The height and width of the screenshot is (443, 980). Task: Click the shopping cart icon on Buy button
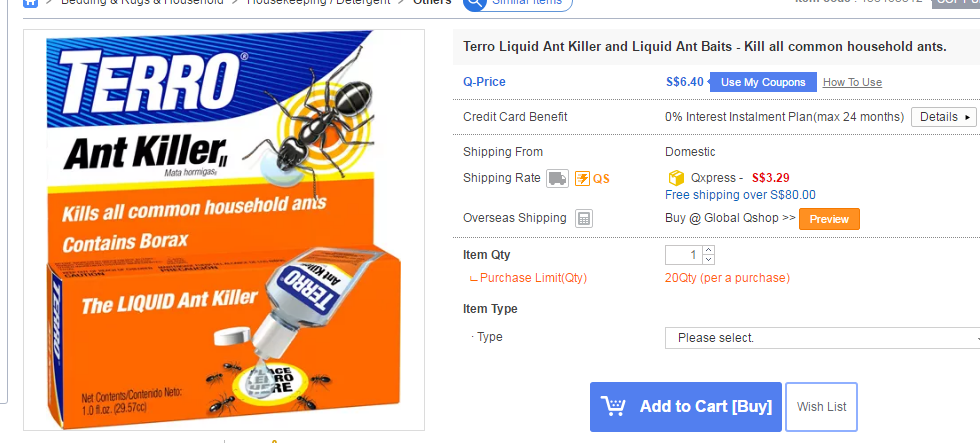613,406
